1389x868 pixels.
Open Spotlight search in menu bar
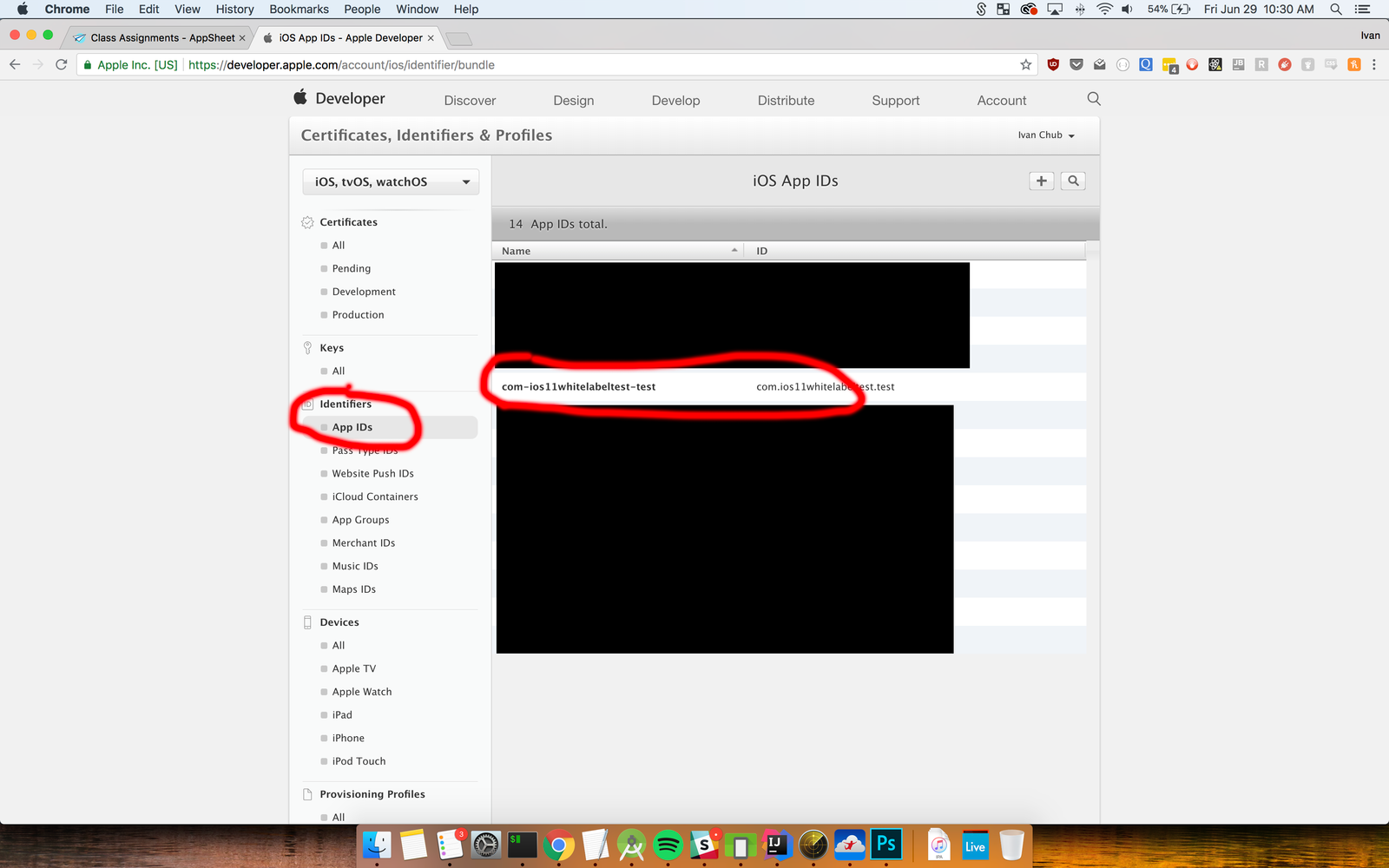[1336, 9]
